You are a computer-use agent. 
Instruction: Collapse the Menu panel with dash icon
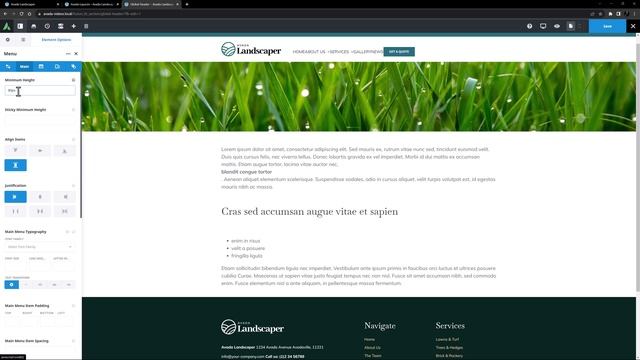click(x=68, y=53)
